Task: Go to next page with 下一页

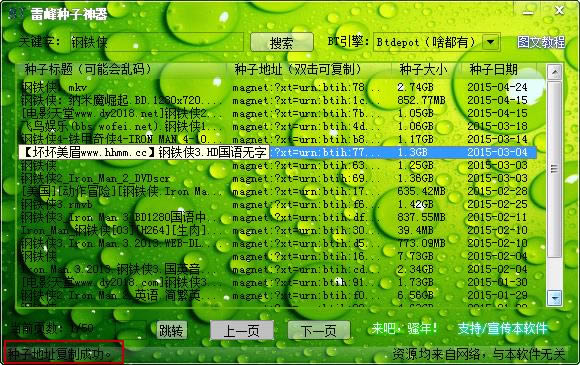Action: (318, 330)
